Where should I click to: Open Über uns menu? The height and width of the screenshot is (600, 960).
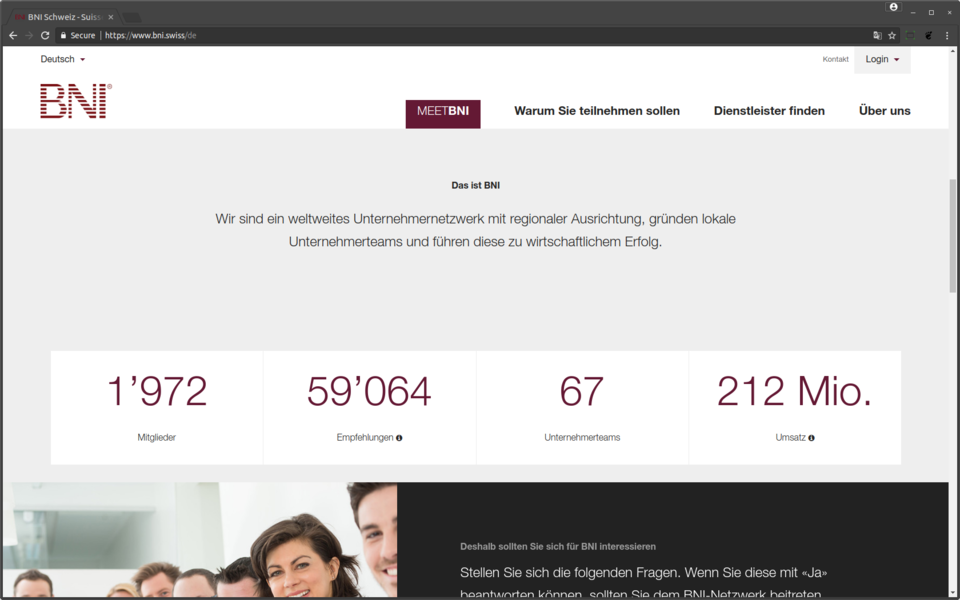(885, 111)
